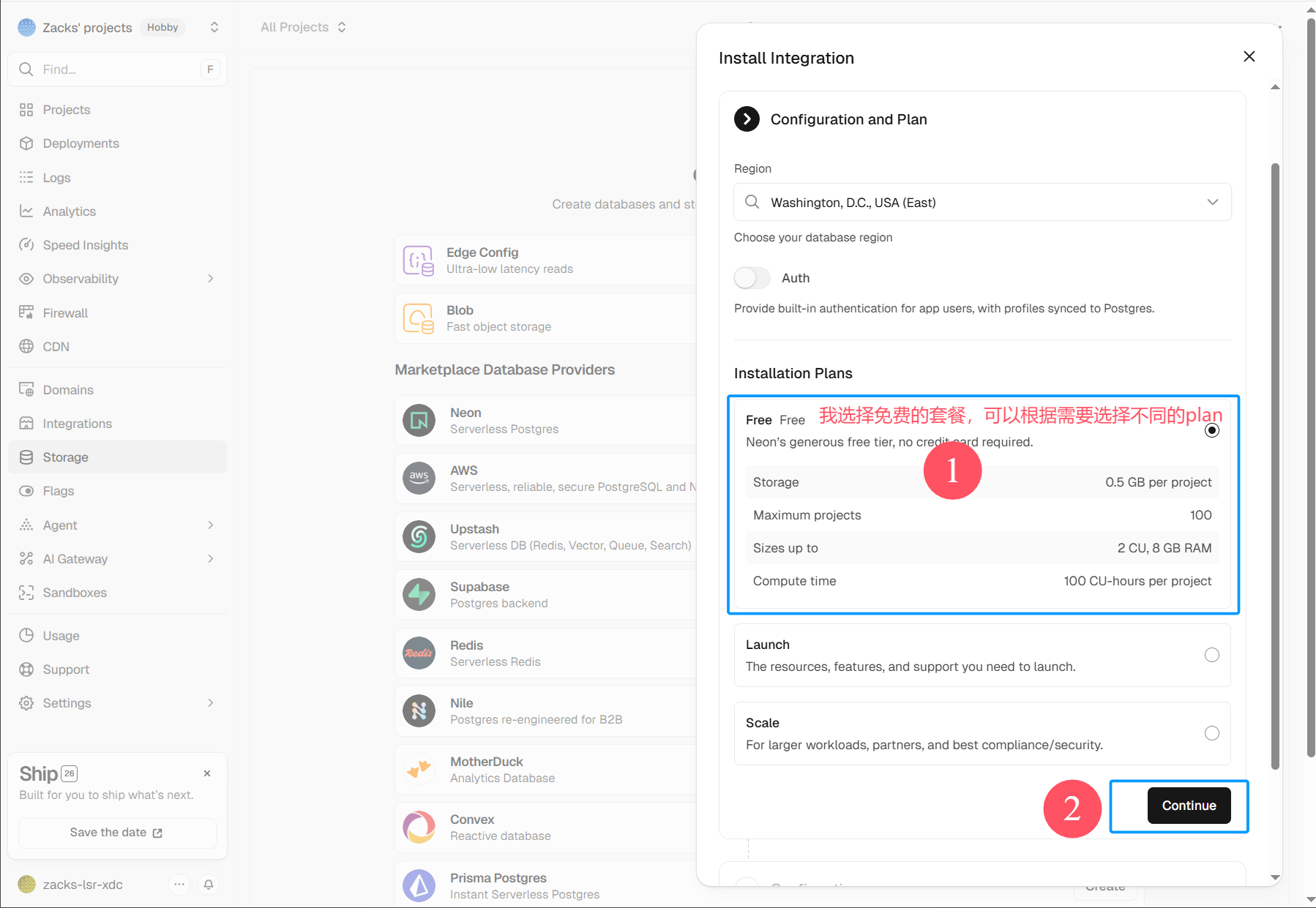Click the dialog scroll up arrow
The height and width of the screenshot is (908, 1316).
tap(1276, 87)
